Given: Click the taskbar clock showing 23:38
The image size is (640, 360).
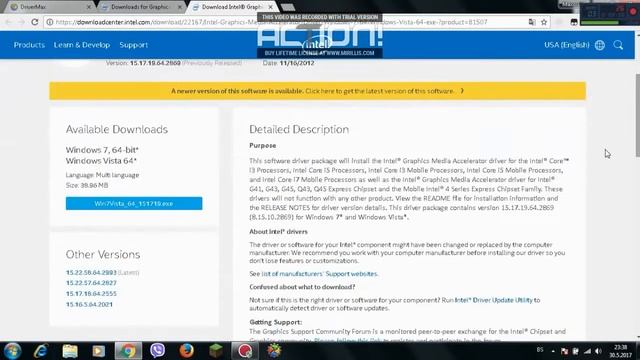Looking at the screenshot, I should click(620, 351).
